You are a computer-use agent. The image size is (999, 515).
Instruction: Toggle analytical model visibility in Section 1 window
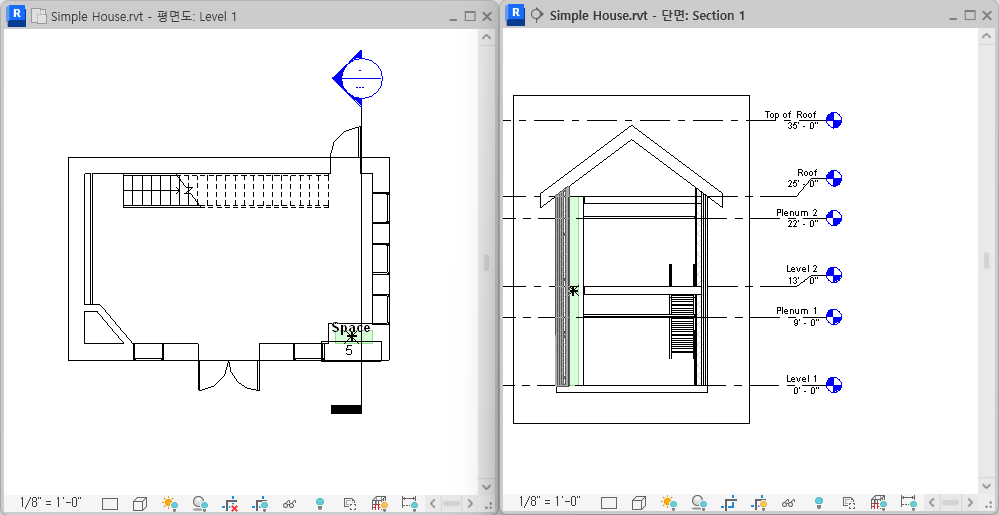click(879, 504)
